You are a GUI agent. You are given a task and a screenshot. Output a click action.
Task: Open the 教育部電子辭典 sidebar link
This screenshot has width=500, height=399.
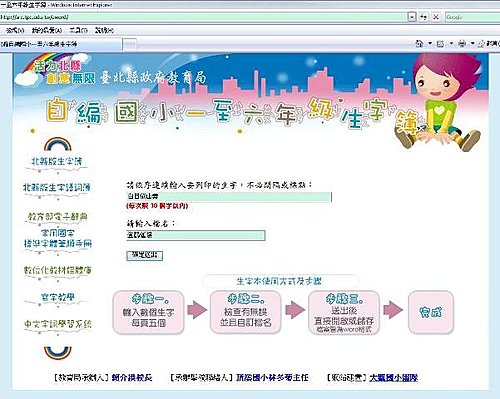click(57, 216)
